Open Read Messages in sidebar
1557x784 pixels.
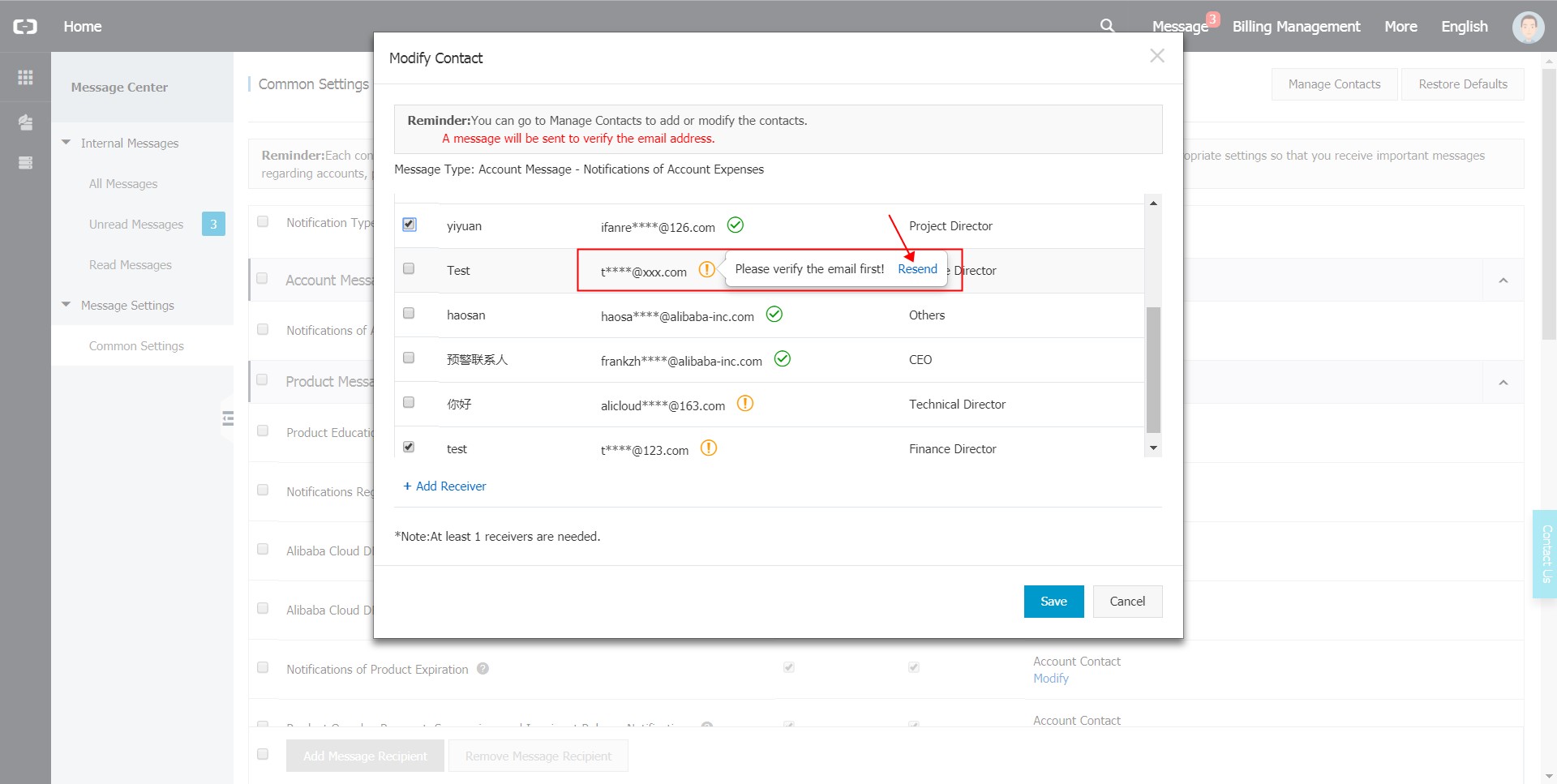131,264
